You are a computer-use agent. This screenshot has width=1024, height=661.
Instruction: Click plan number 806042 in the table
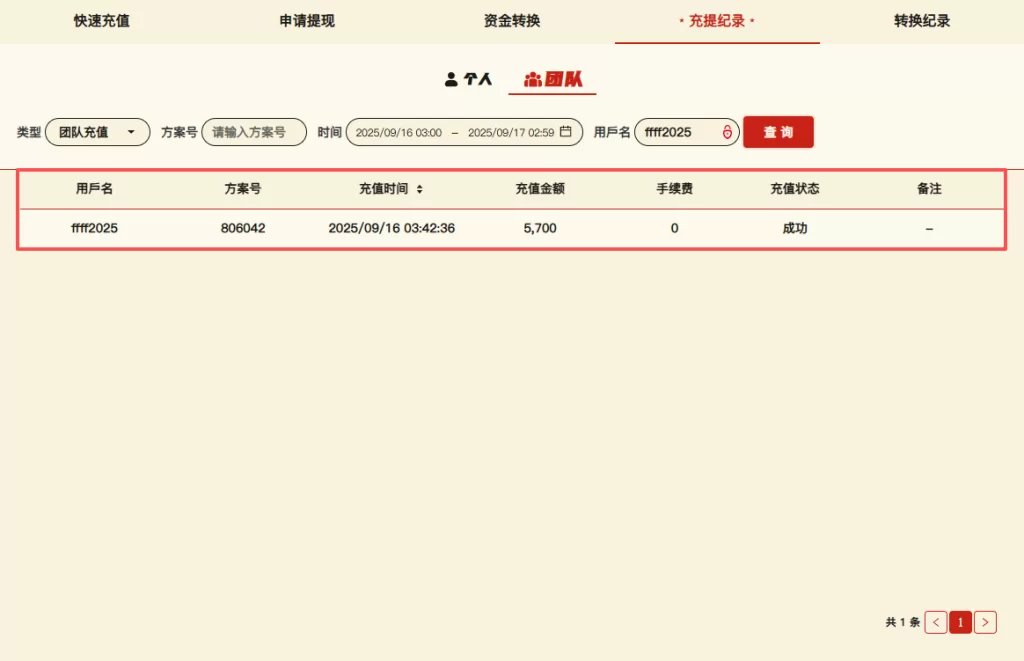[243, 228]
